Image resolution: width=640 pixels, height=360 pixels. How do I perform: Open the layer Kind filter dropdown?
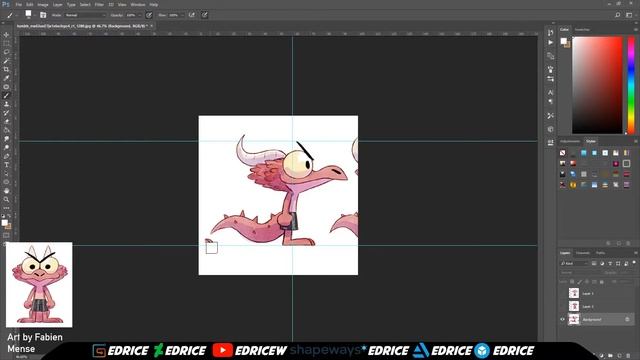574,264
